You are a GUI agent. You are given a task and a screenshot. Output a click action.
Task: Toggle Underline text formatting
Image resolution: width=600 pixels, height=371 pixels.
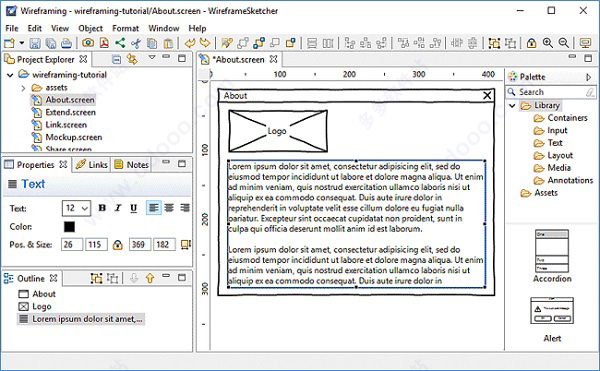click(x=134, y=208)
